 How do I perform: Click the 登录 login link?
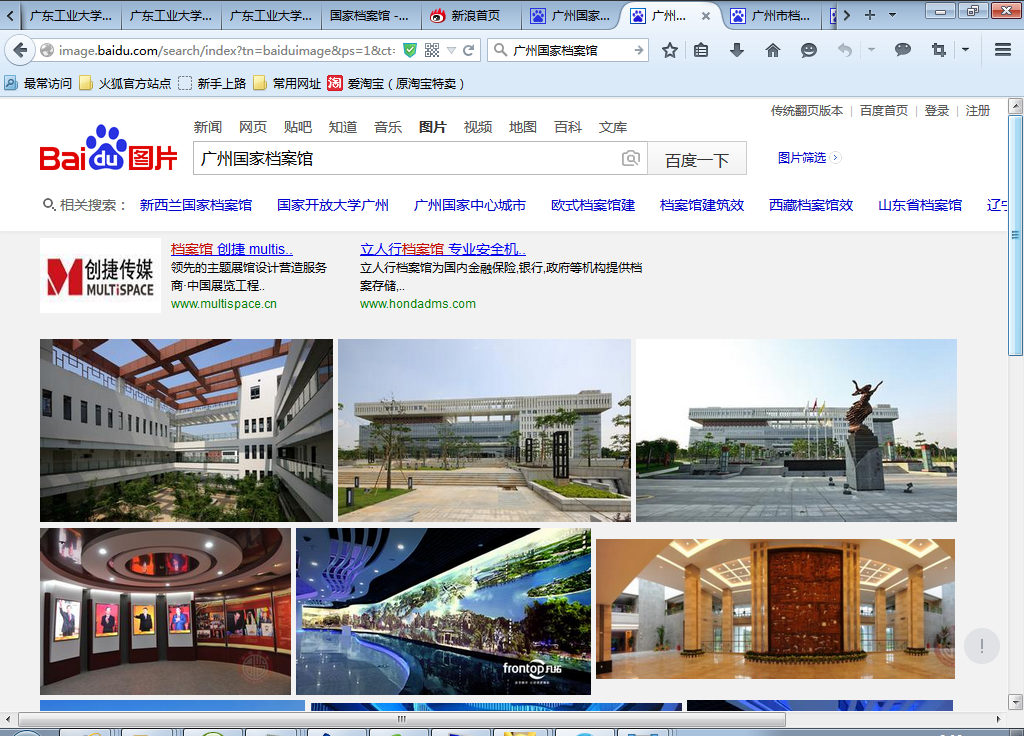(937, 111)
